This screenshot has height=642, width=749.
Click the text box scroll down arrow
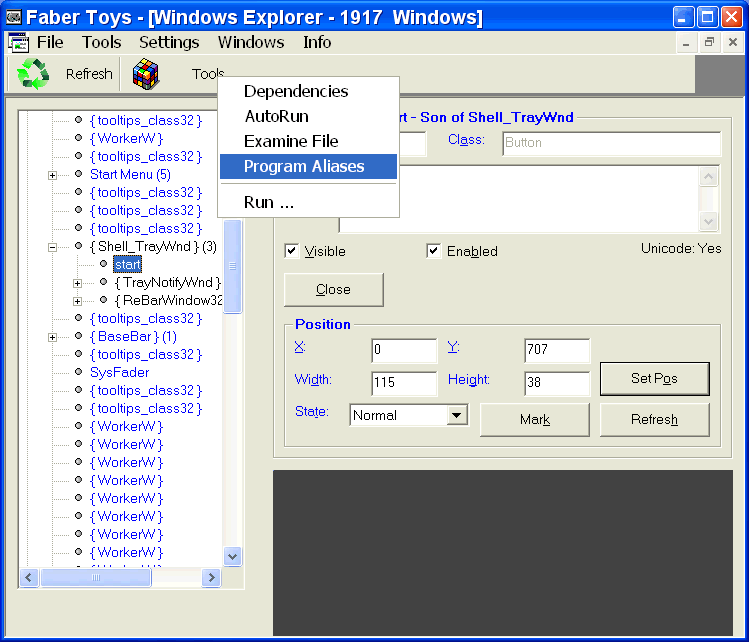(x=708, y=221)
